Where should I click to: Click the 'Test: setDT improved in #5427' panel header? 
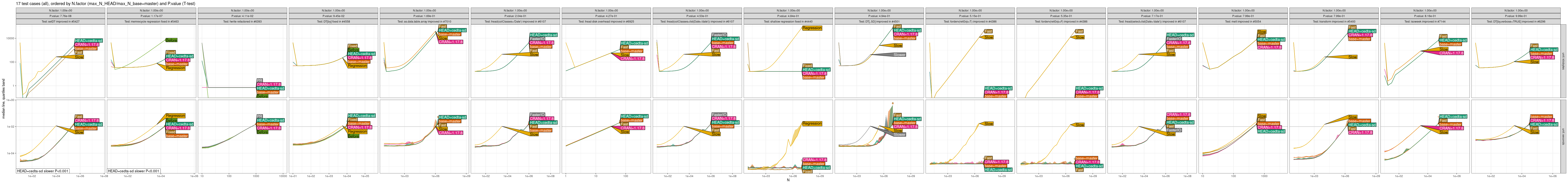[x=60, y=21]
